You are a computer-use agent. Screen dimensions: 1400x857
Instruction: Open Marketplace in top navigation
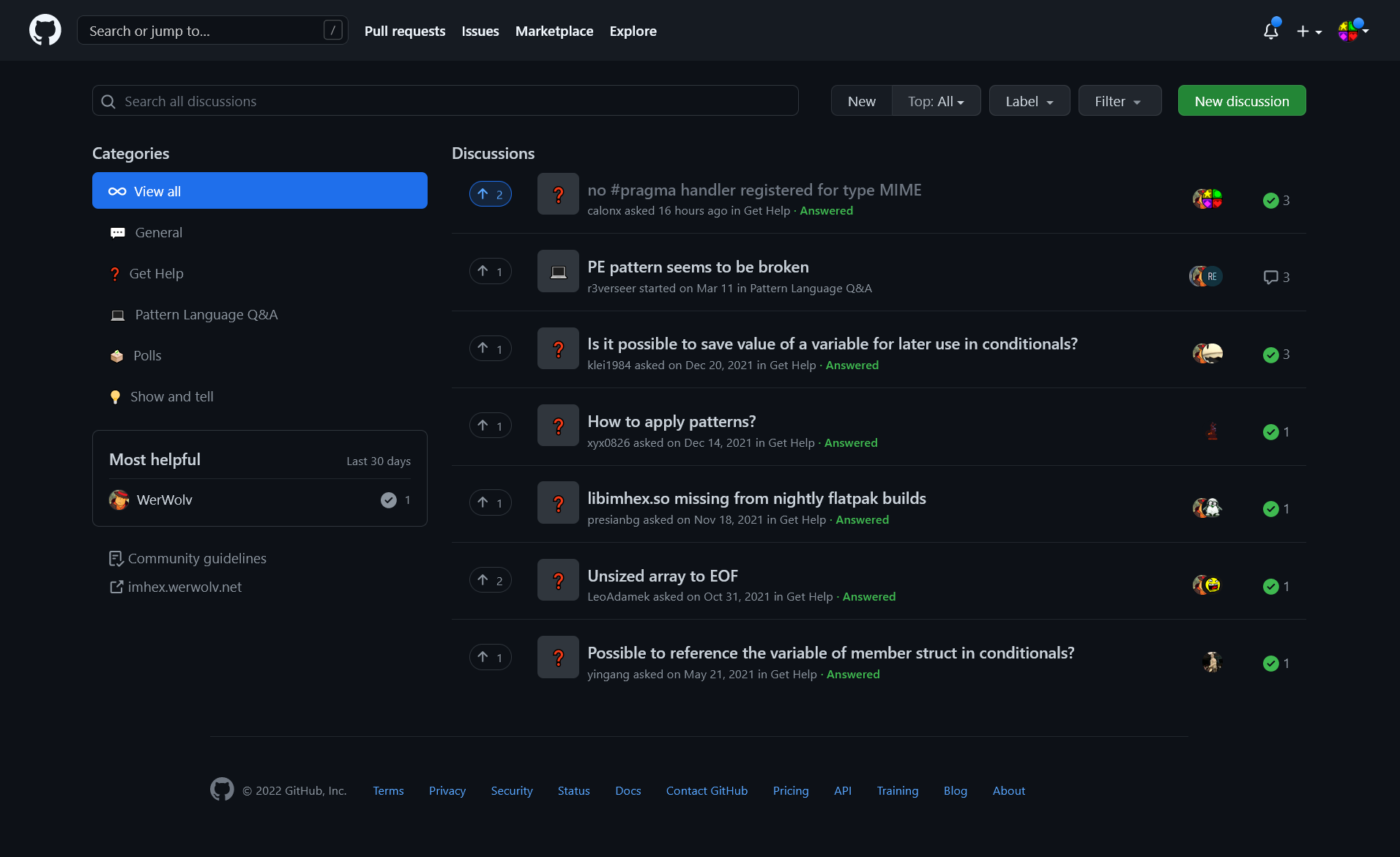[554, 31]
